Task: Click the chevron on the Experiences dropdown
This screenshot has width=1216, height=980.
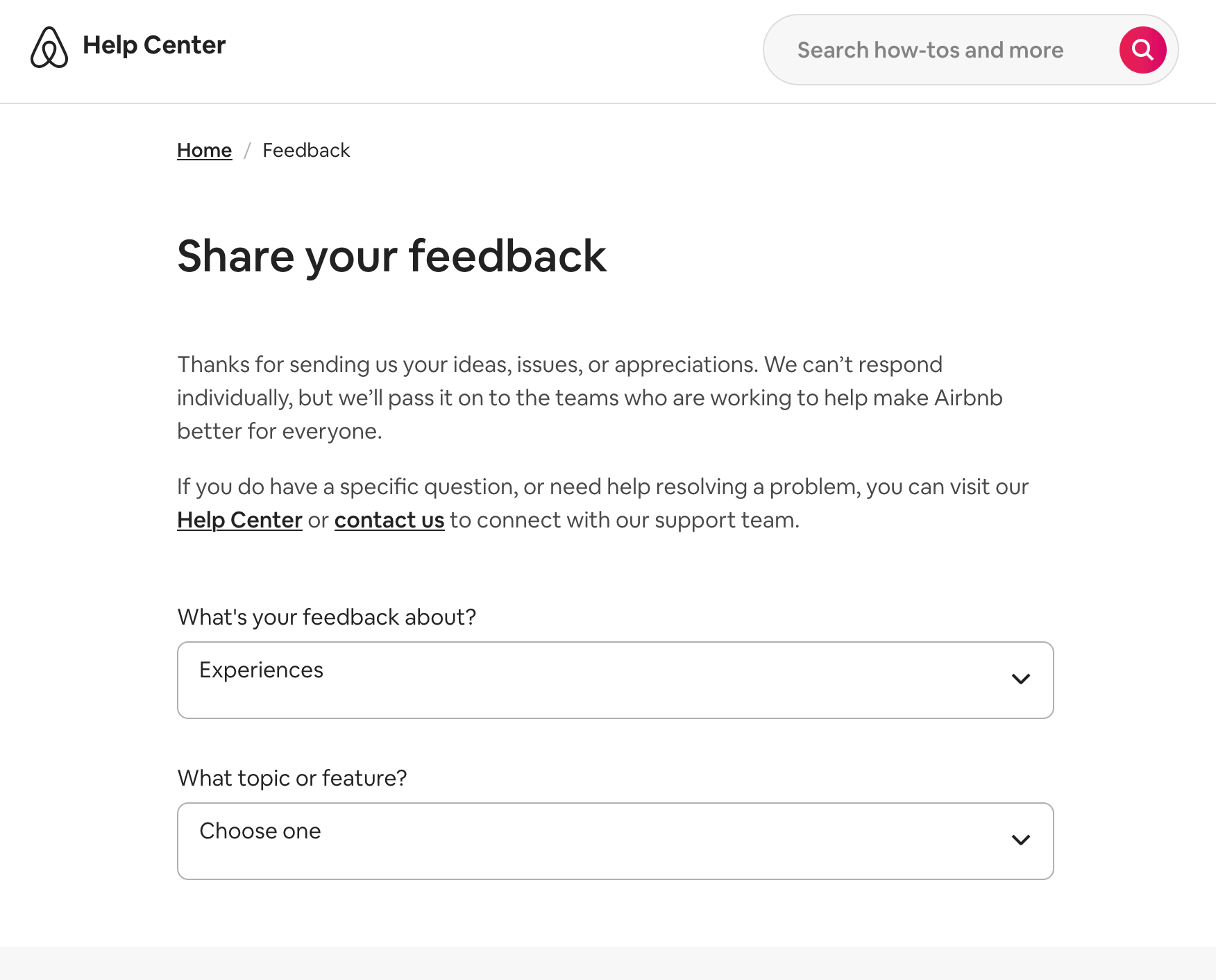Action: tap(1021, 679)
